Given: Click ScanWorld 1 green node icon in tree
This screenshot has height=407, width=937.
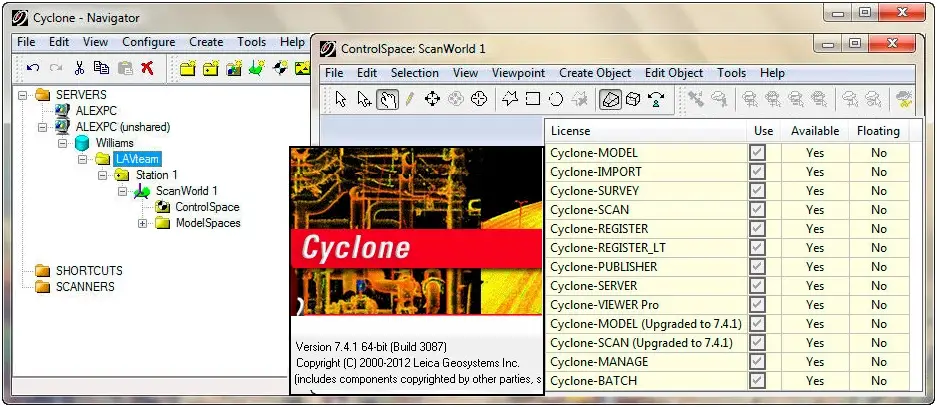Looking at the screenshot, I should [142, 191].
